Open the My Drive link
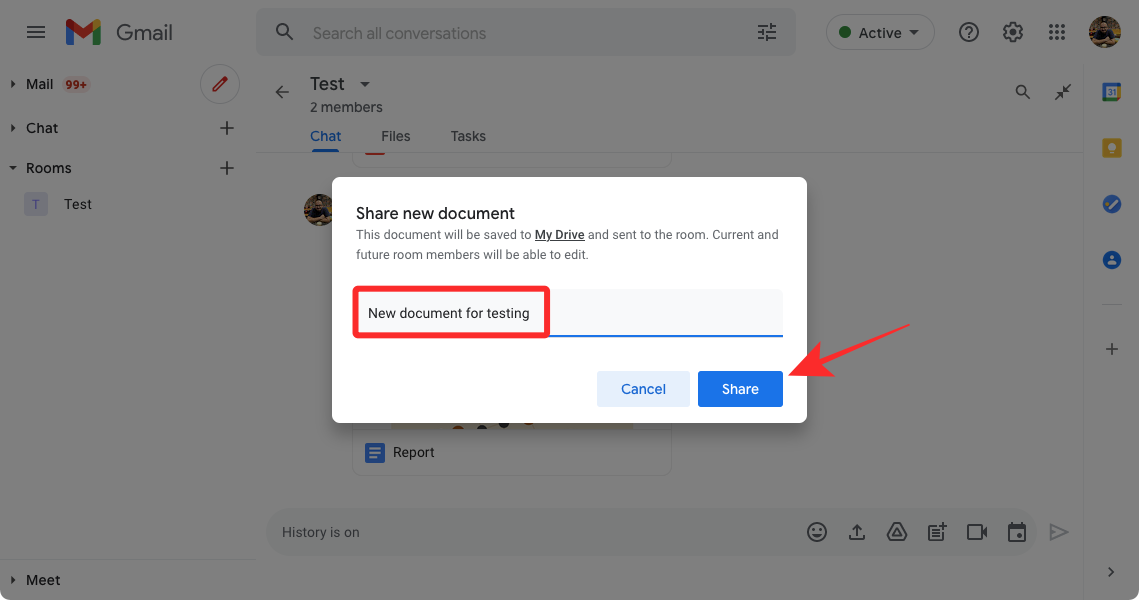Screen dimensions: 1139x600 [559, 235]
